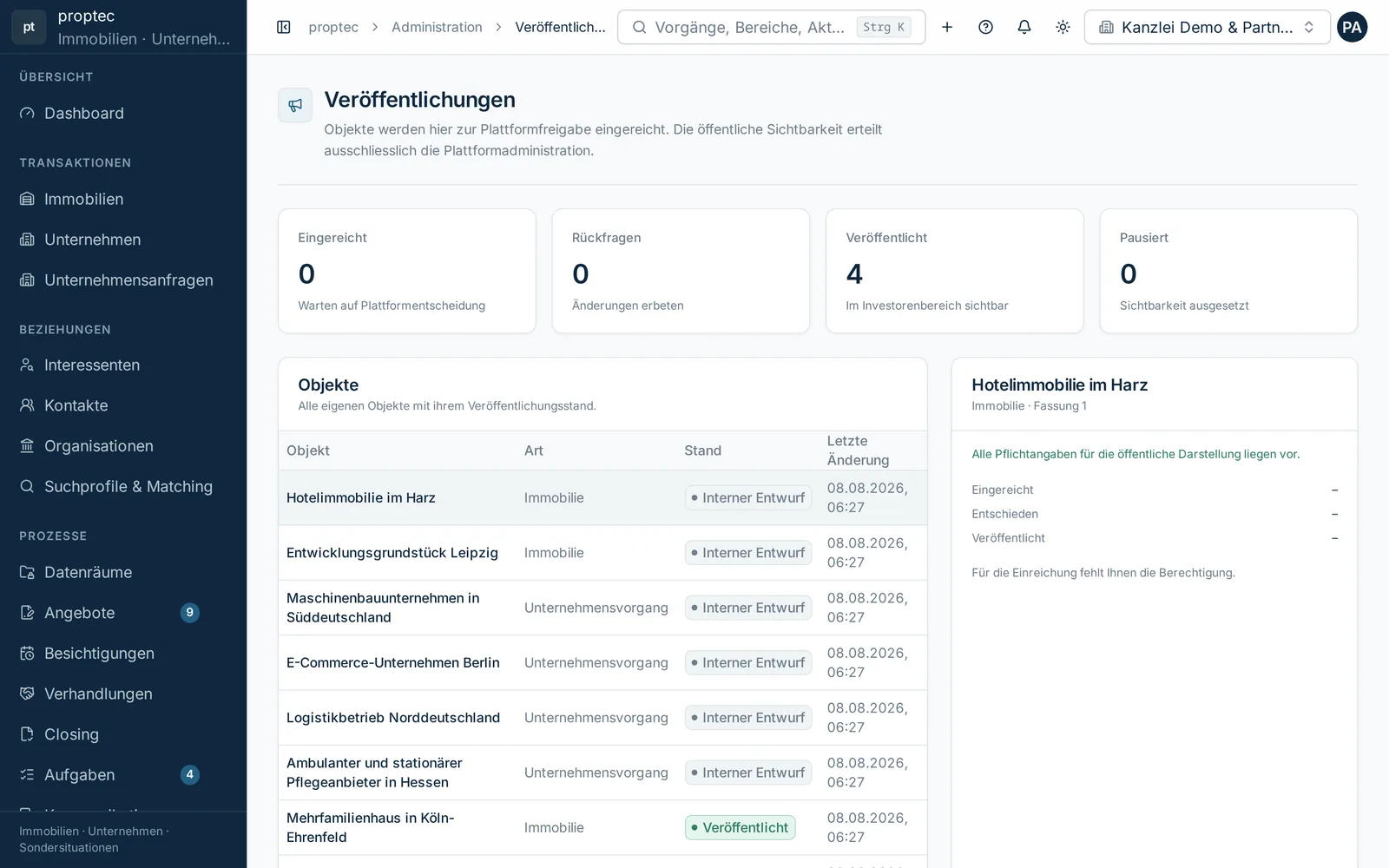
Task: Focus the Vorgänge, Bereiche search field
Action: point(771,27)
